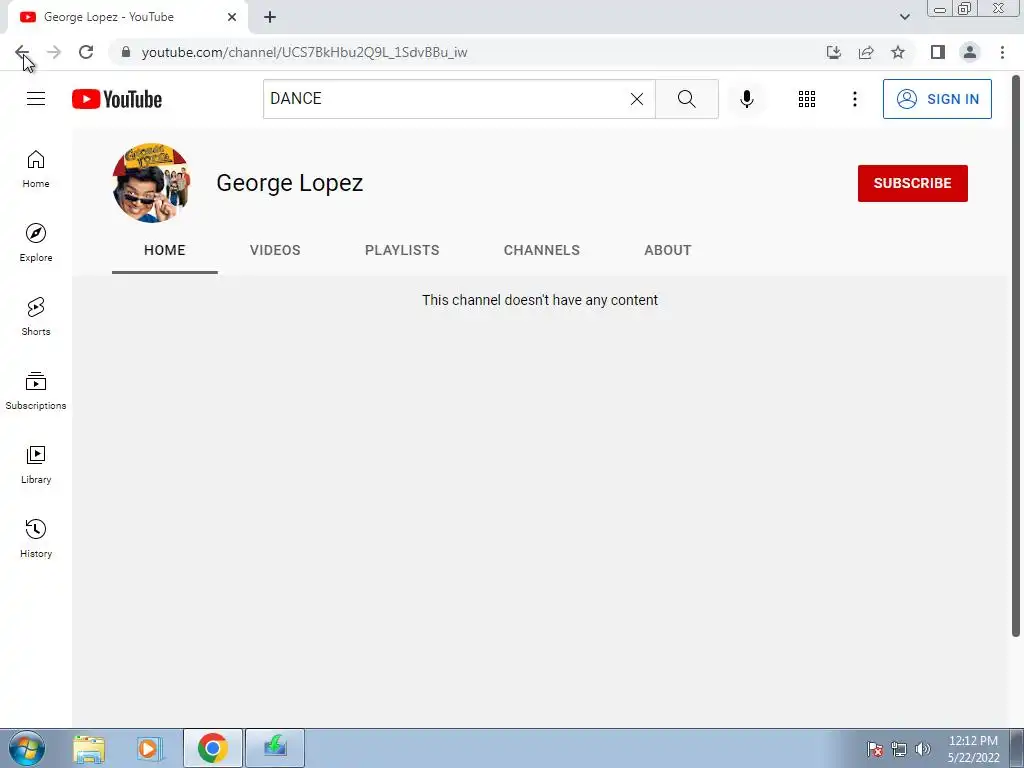Reload the current YouTube page

[86, 52]
